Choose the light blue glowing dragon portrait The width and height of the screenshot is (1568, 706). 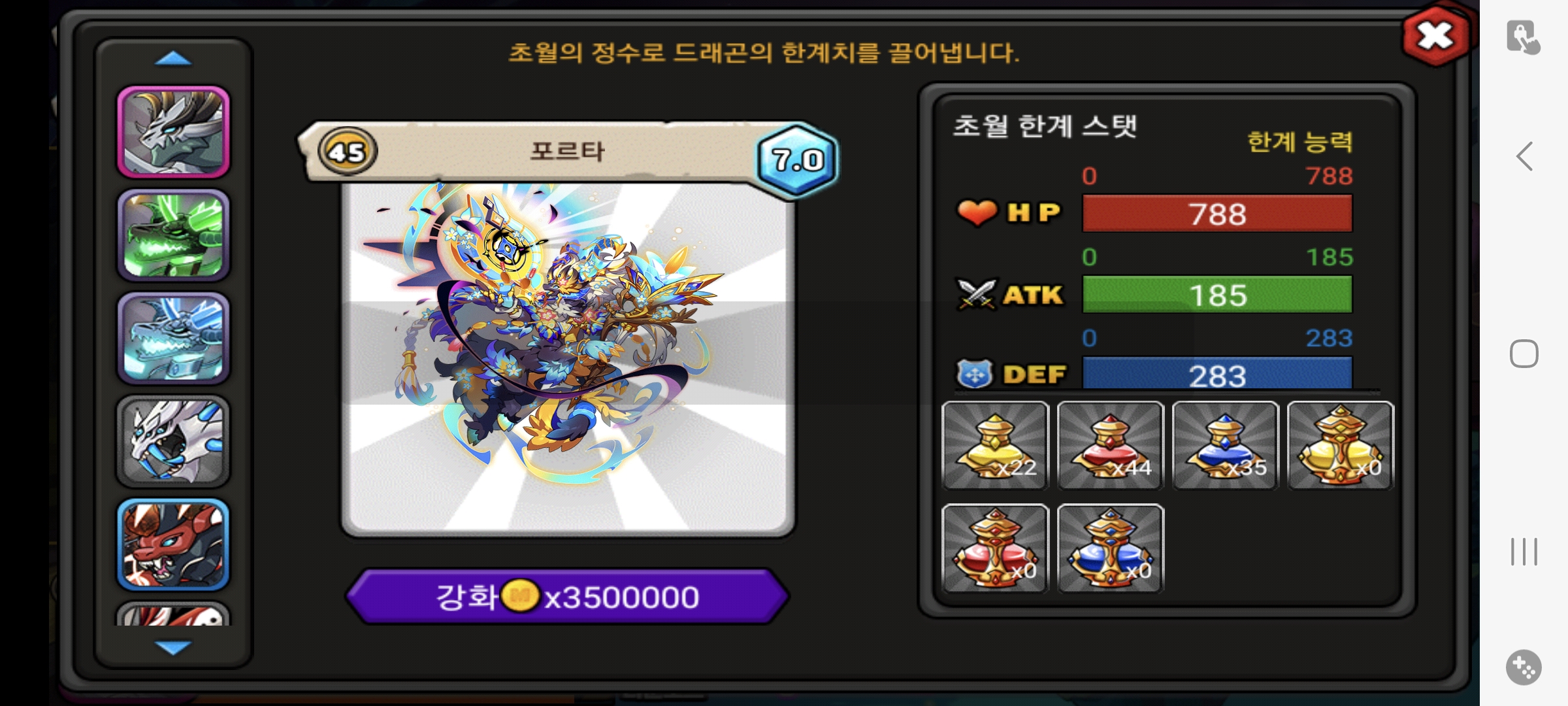173,338
